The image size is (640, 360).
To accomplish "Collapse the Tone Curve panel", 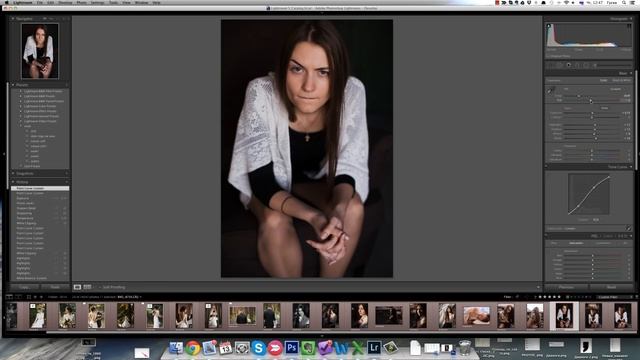I will coord(631,167).
